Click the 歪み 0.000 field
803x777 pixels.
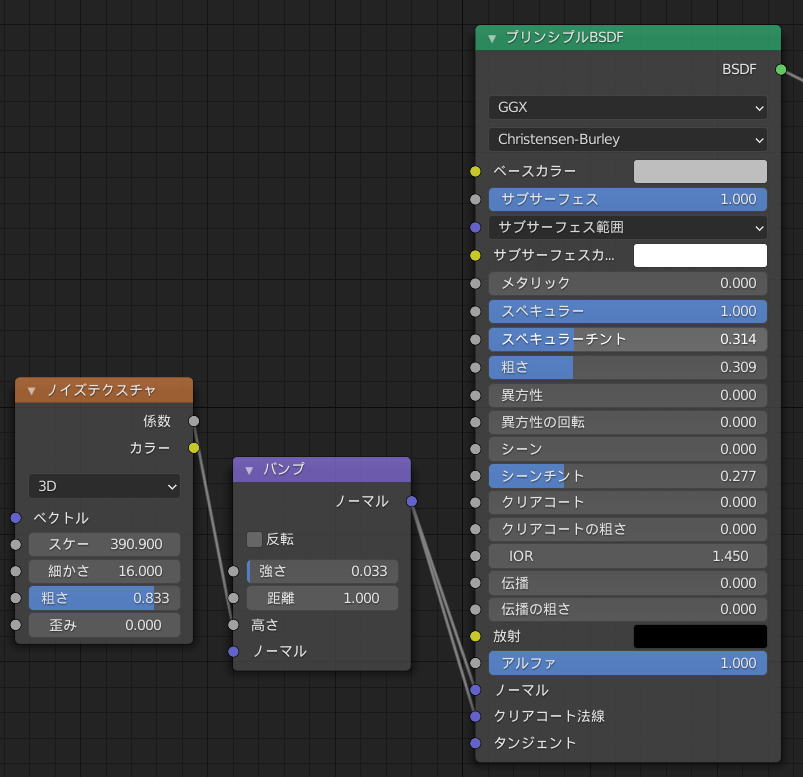tap(104, 625)
